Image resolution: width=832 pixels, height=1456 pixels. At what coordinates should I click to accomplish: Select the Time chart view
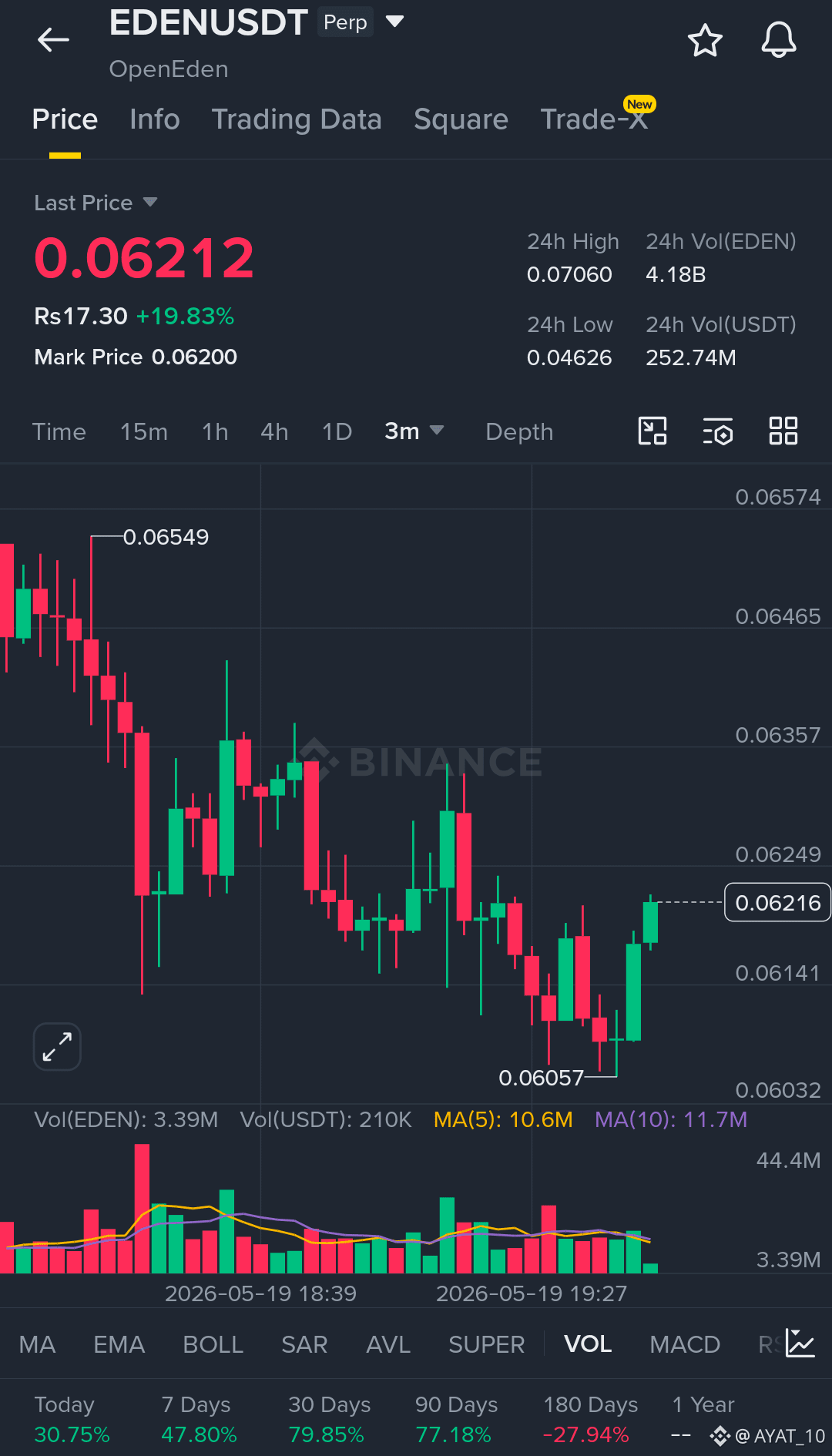coord(59,431)
